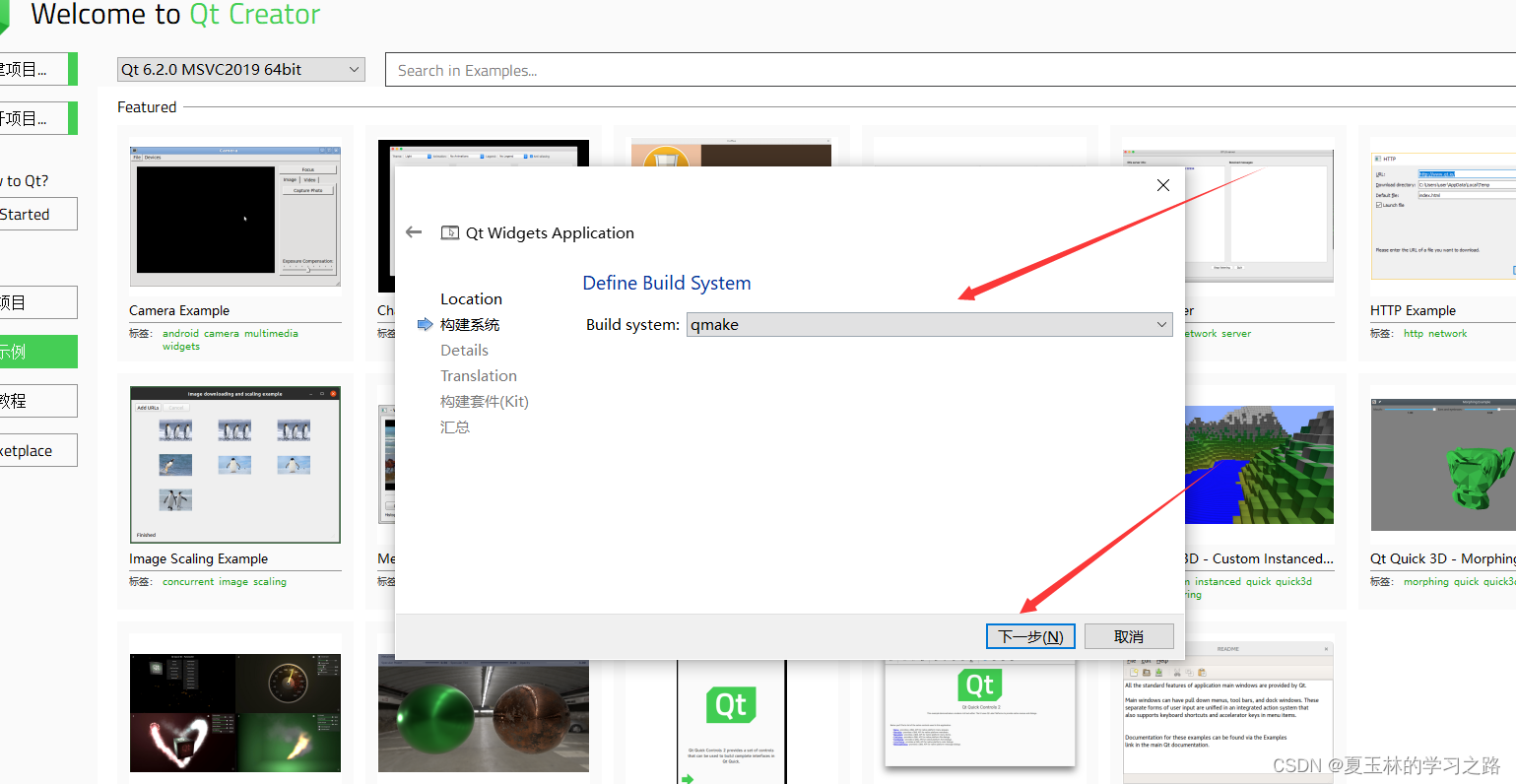1516x784 pixels.
Task: Filter by the widgets tag
Action: coord(181,347)
